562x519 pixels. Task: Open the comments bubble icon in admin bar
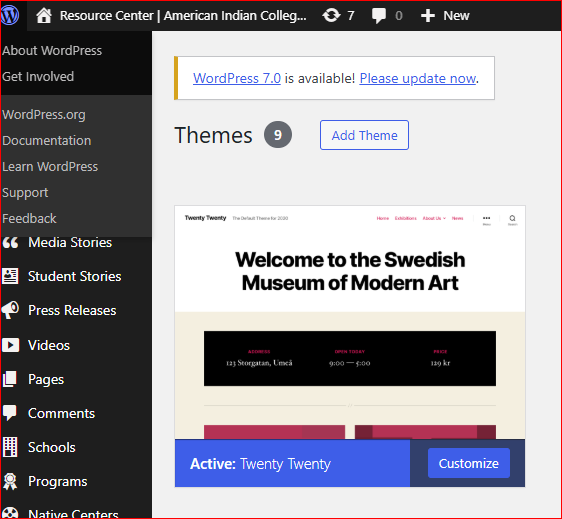[378, 16]
